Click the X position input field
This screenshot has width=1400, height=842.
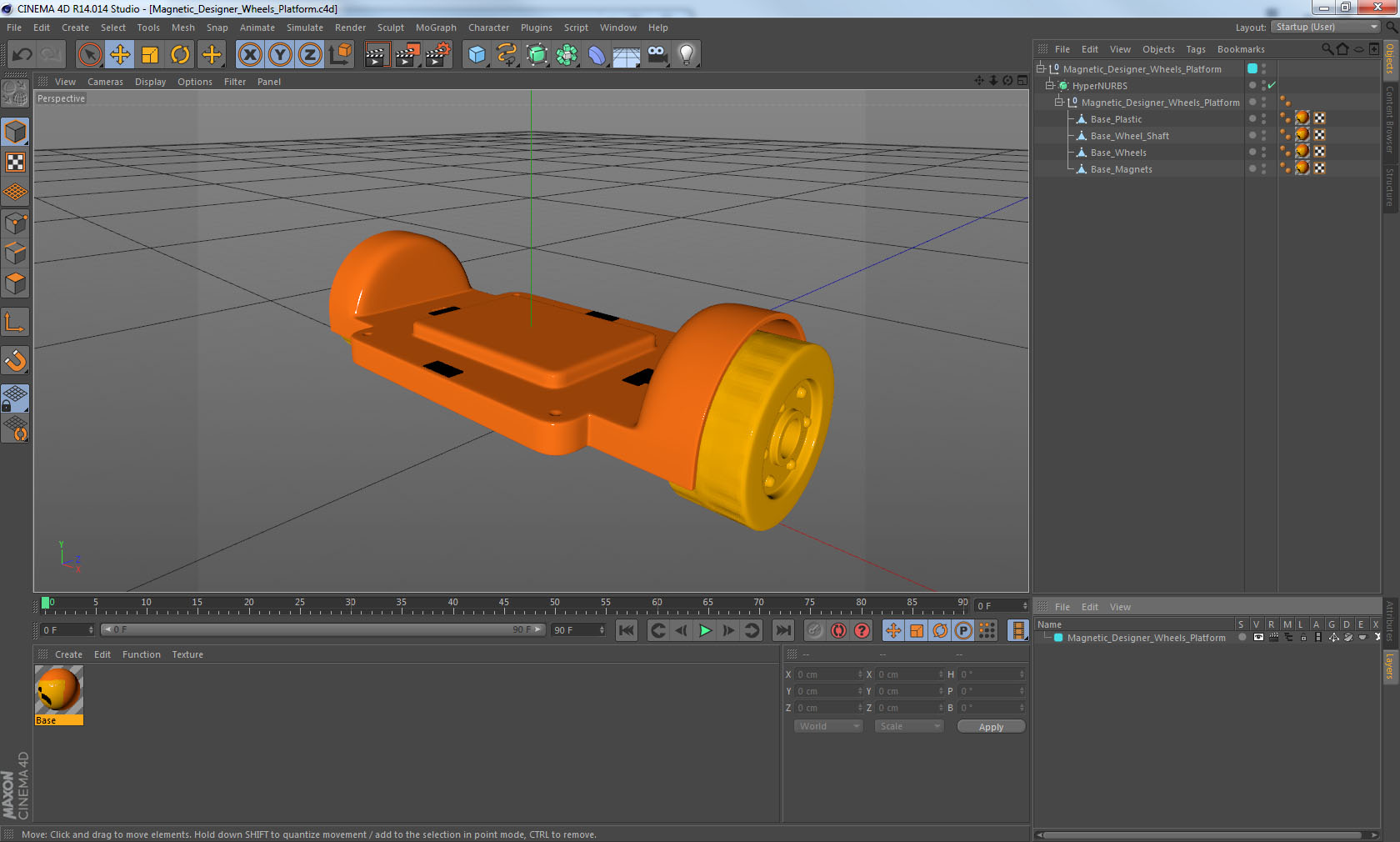tap(828, 674)
